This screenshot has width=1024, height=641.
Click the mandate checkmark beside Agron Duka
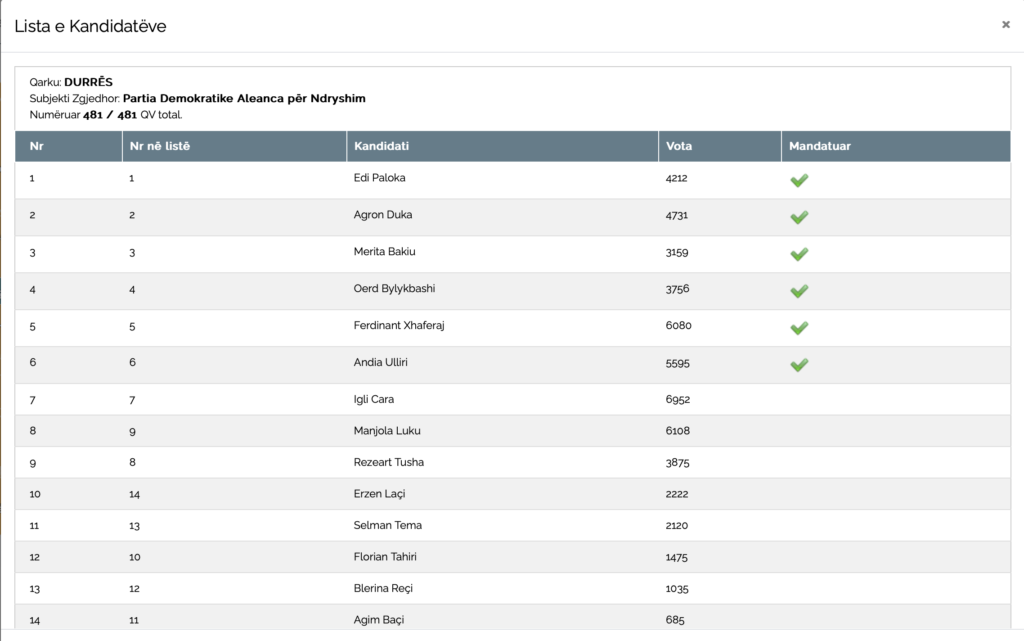point(798,217)
